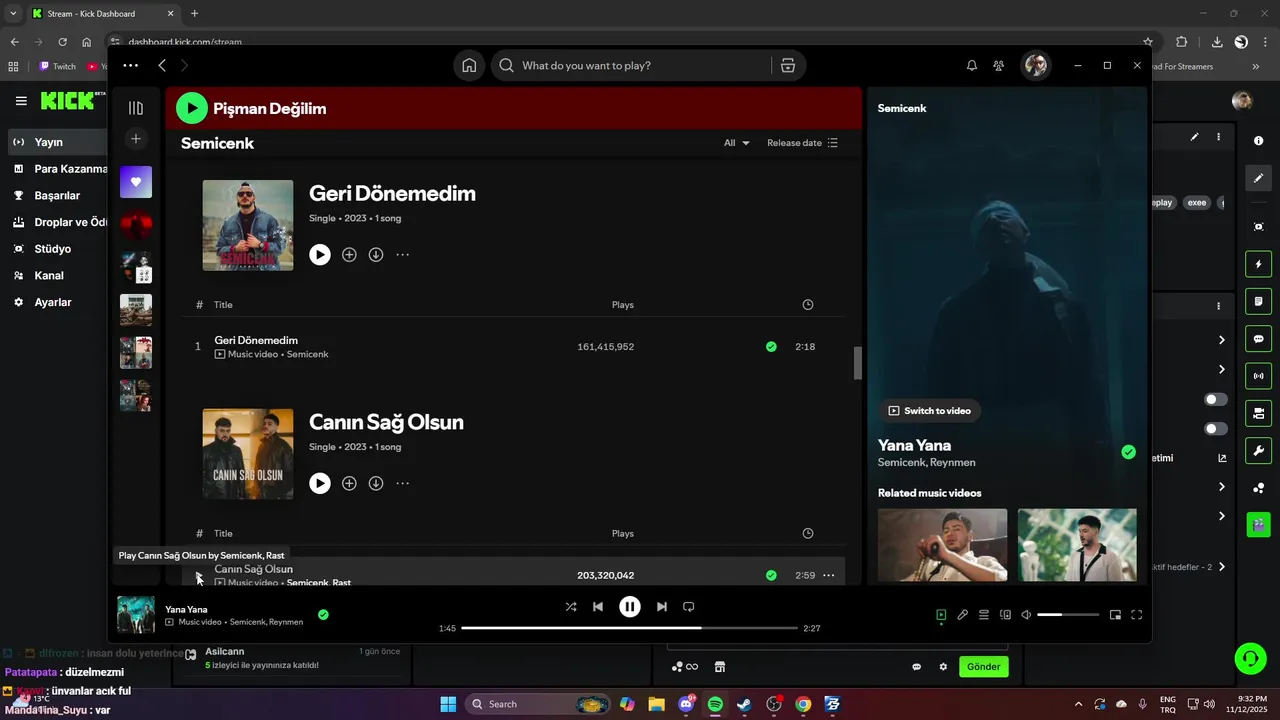Skip to next track
This screenshot has height=720, width=1280.
click(661, 607)
